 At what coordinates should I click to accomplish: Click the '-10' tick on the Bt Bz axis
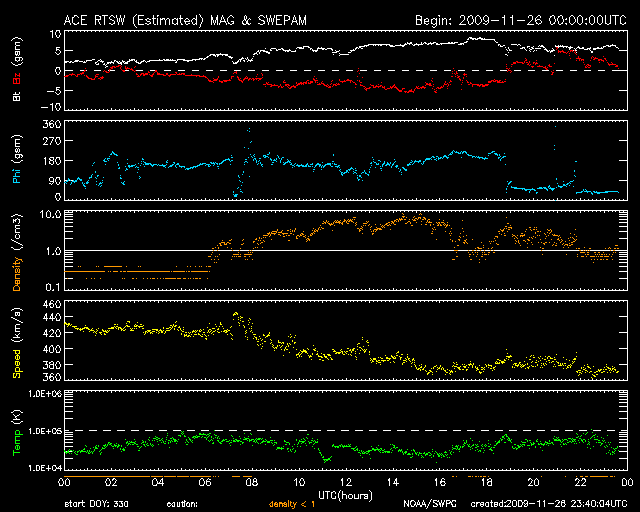point(51,107)
